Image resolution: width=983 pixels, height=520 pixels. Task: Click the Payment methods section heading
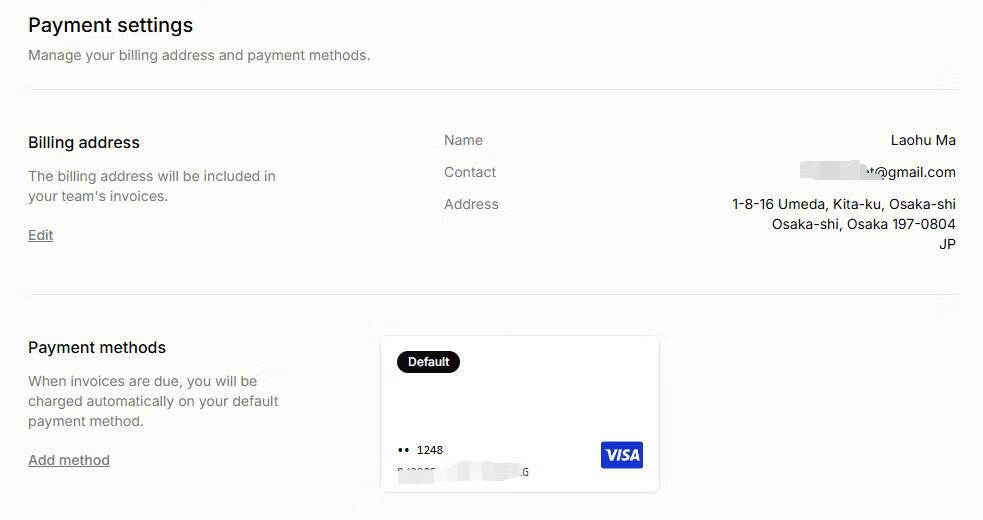tap(97, 347)
